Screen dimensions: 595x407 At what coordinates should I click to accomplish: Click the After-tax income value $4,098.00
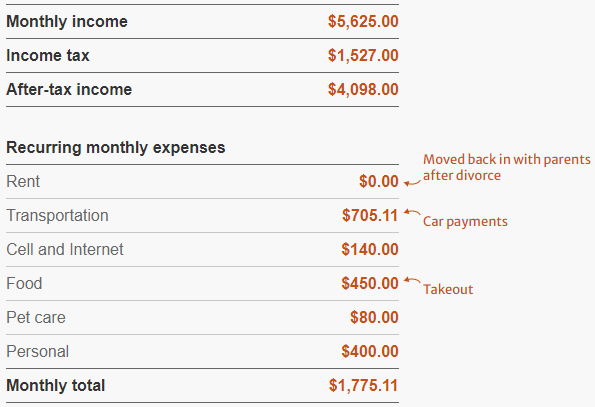point(363,90)
